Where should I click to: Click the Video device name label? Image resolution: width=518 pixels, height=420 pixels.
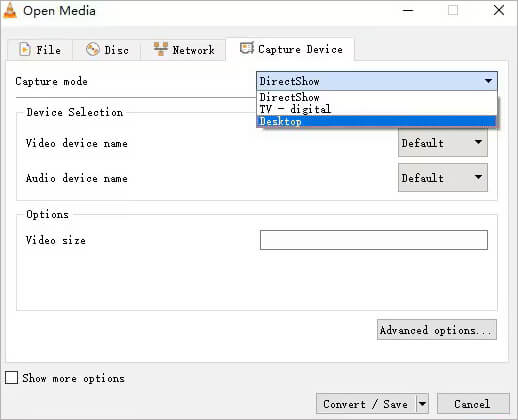tap(77, 143)
